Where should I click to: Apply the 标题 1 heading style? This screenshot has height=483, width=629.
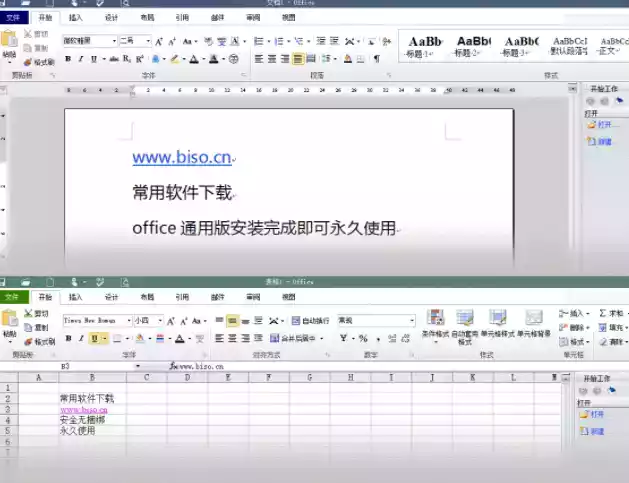424,47
